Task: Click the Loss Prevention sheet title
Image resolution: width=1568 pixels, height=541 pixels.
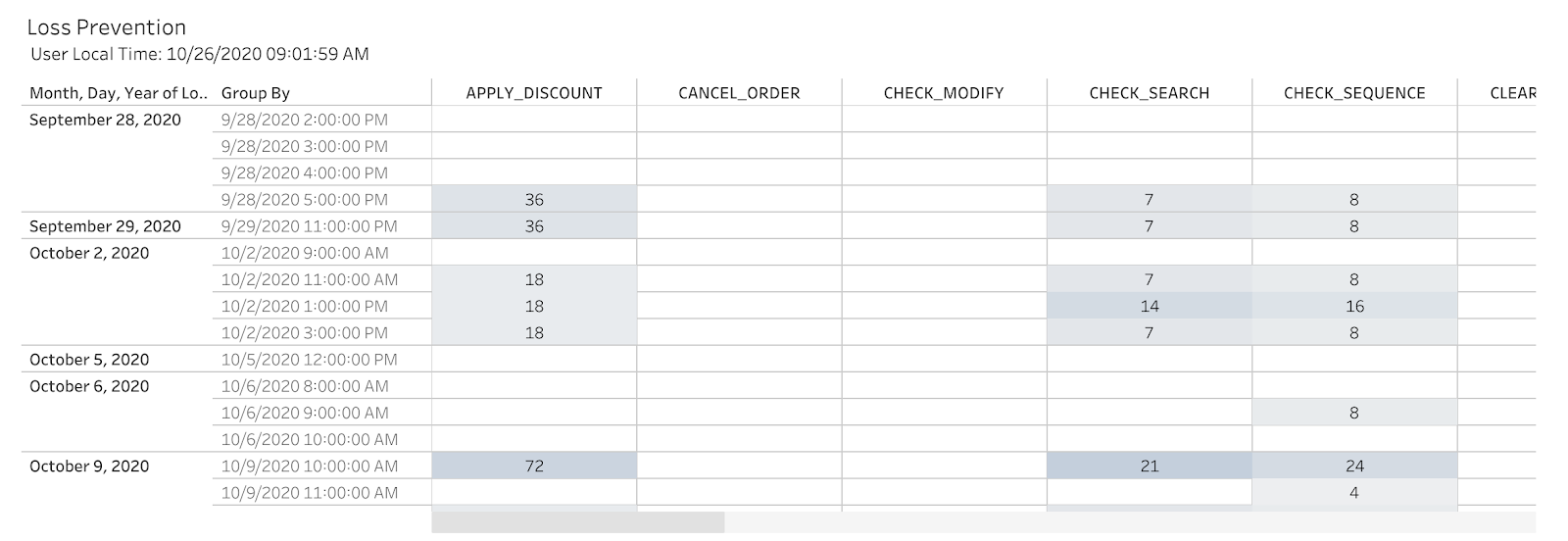Action: (106, 27)
